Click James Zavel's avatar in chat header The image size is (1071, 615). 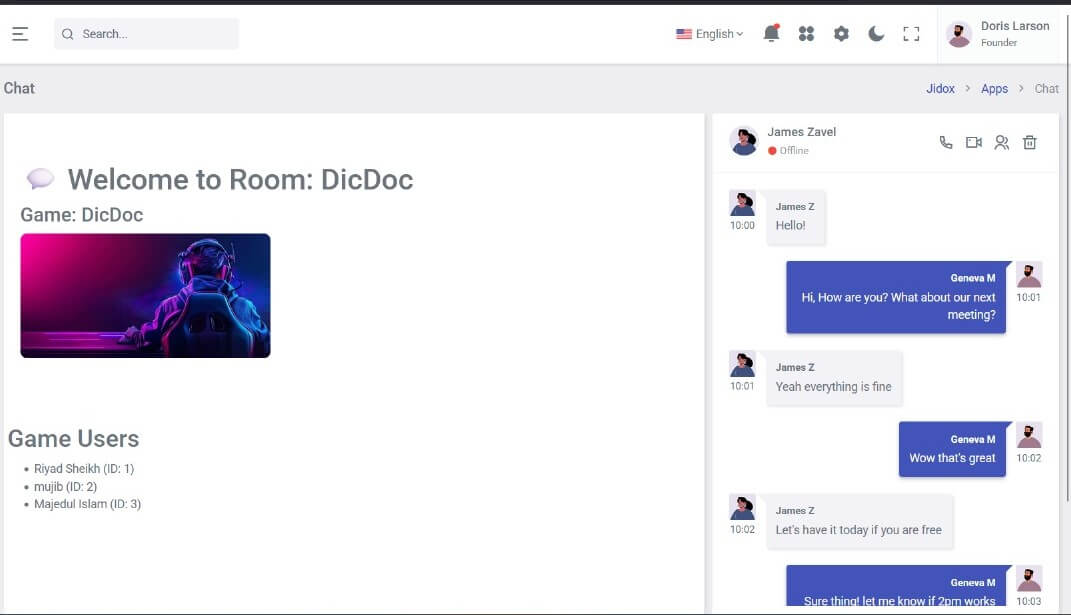click(744, 142)
